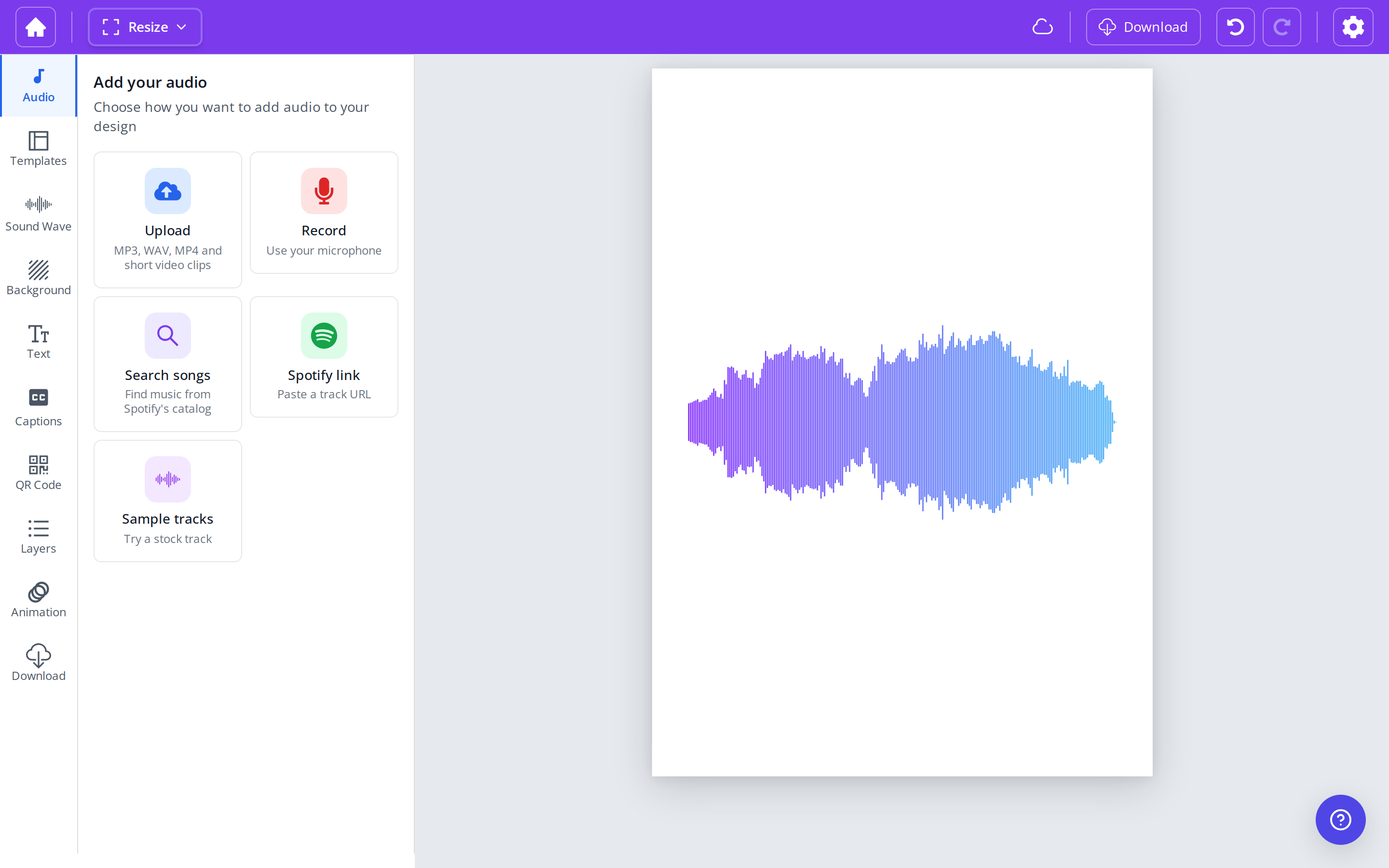Select the sound wave on canvas

(x=902, y=422)
